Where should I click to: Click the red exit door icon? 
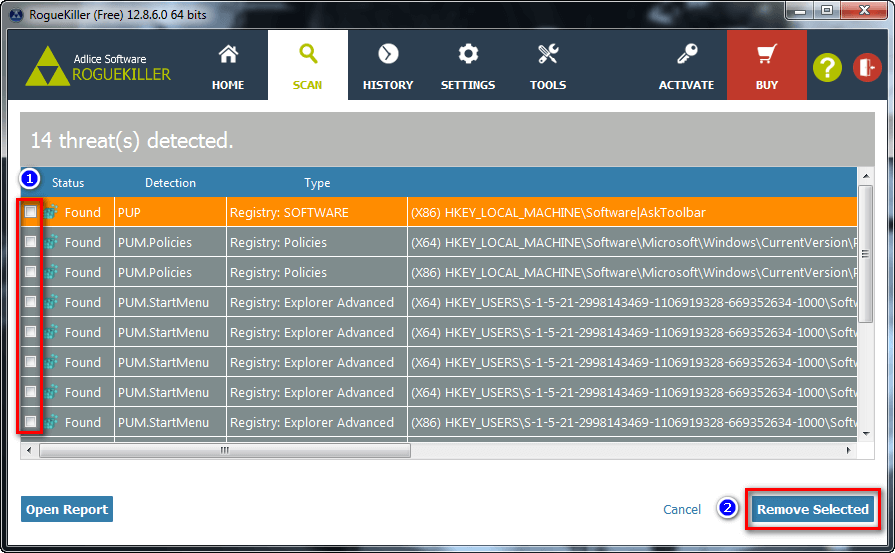(x=865, y=68)
